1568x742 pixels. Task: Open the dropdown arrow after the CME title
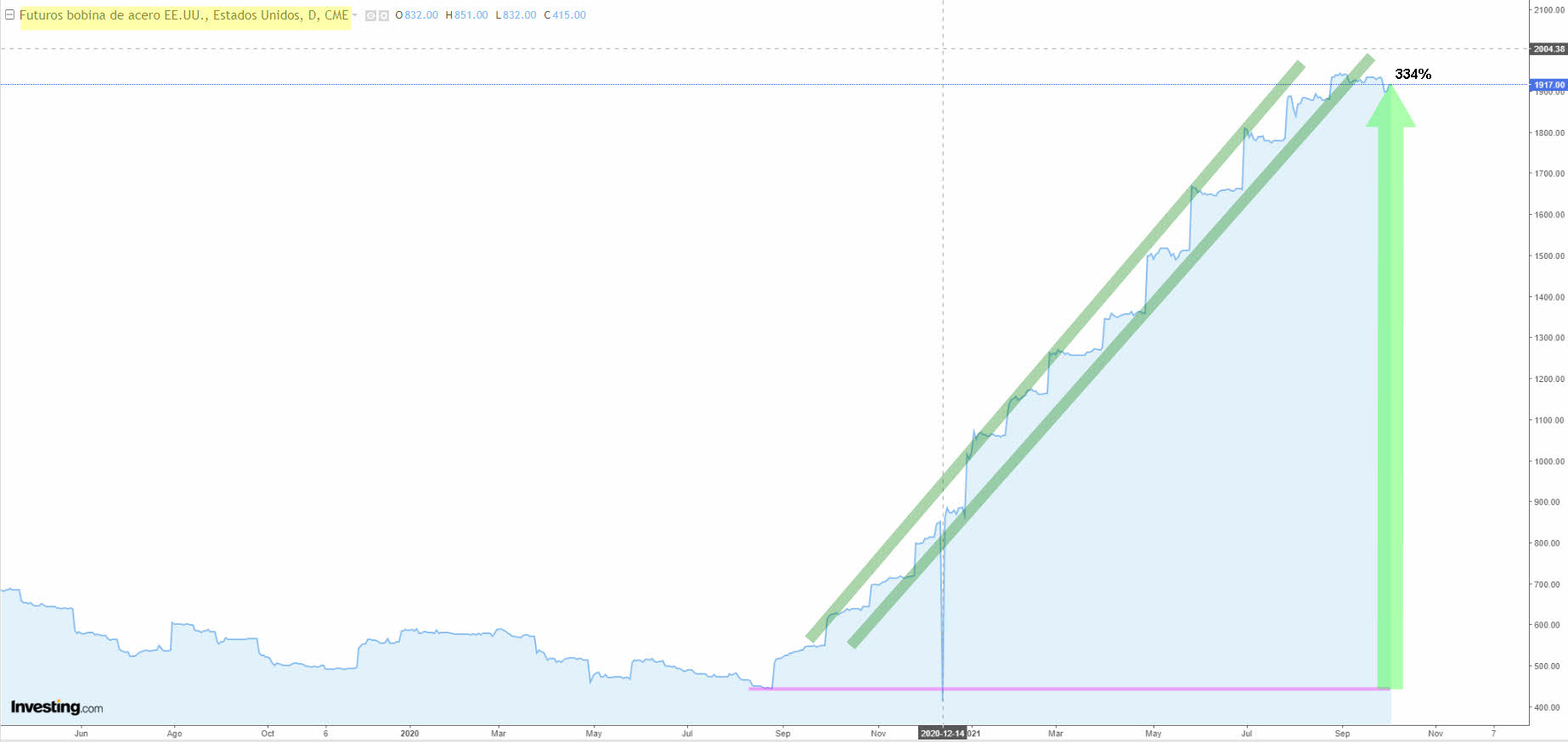tap(355, 14)
